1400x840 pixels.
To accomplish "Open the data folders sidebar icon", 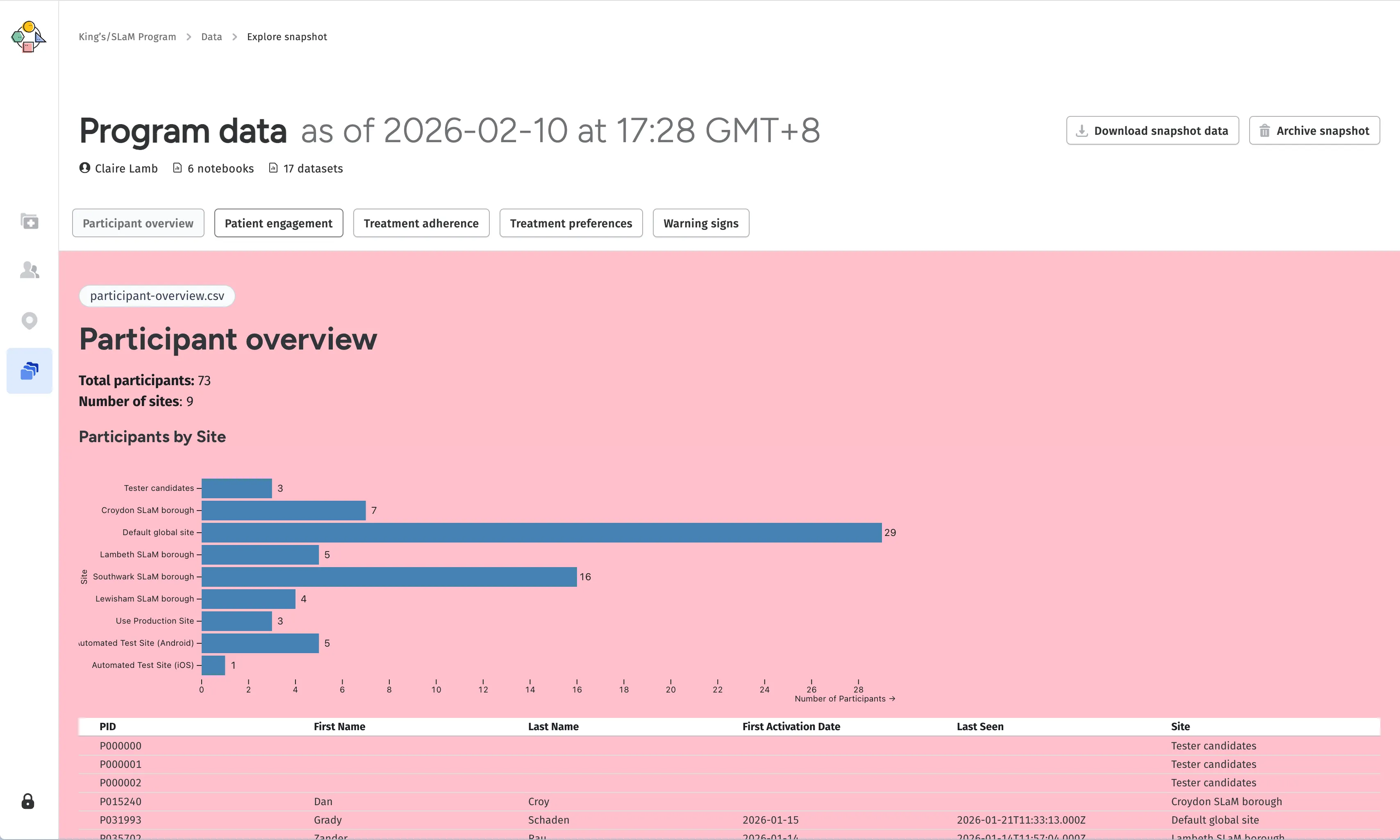I will click(30, 371).
